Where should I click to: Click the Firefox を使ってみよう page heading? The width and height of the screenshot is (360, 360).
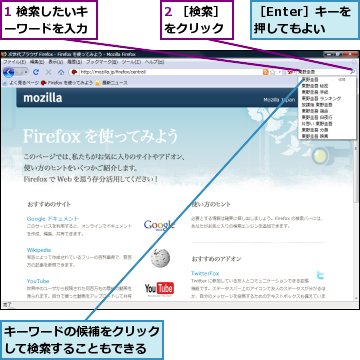point(100,137)
